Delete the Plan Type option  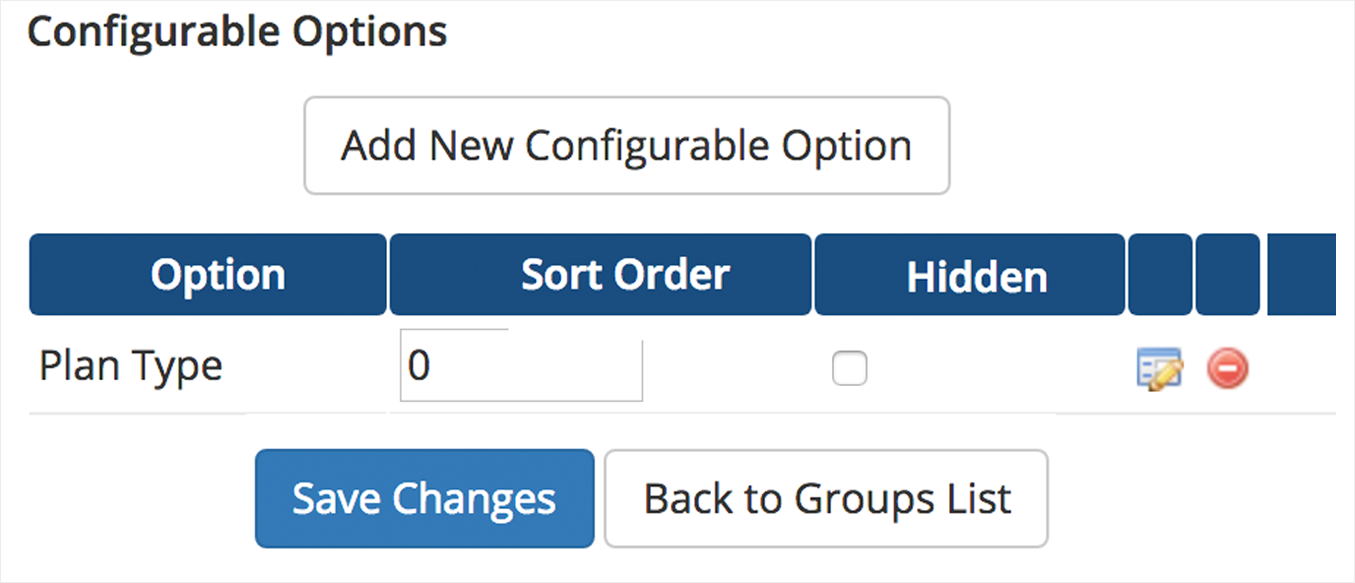(x=1227, y=370)
